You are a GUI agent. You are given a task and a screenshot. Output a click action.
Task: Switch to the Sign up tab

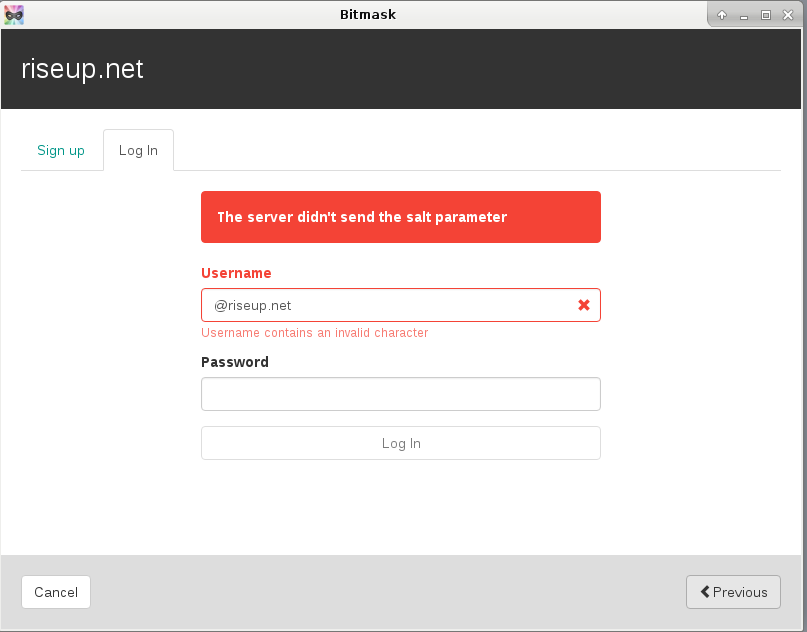[61, 150]
